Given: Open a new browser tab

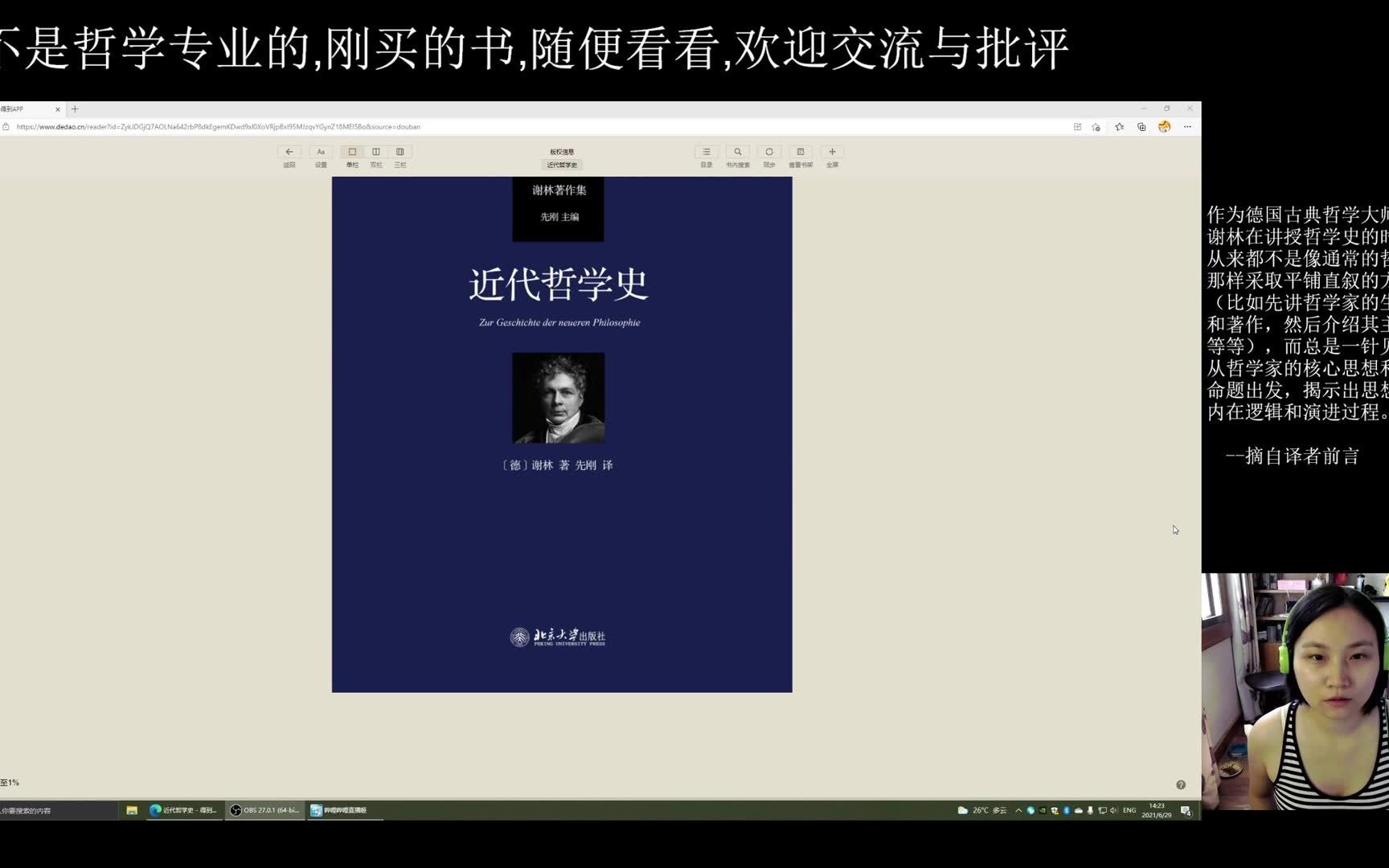Looking at the screenshot, I should 75,109.
